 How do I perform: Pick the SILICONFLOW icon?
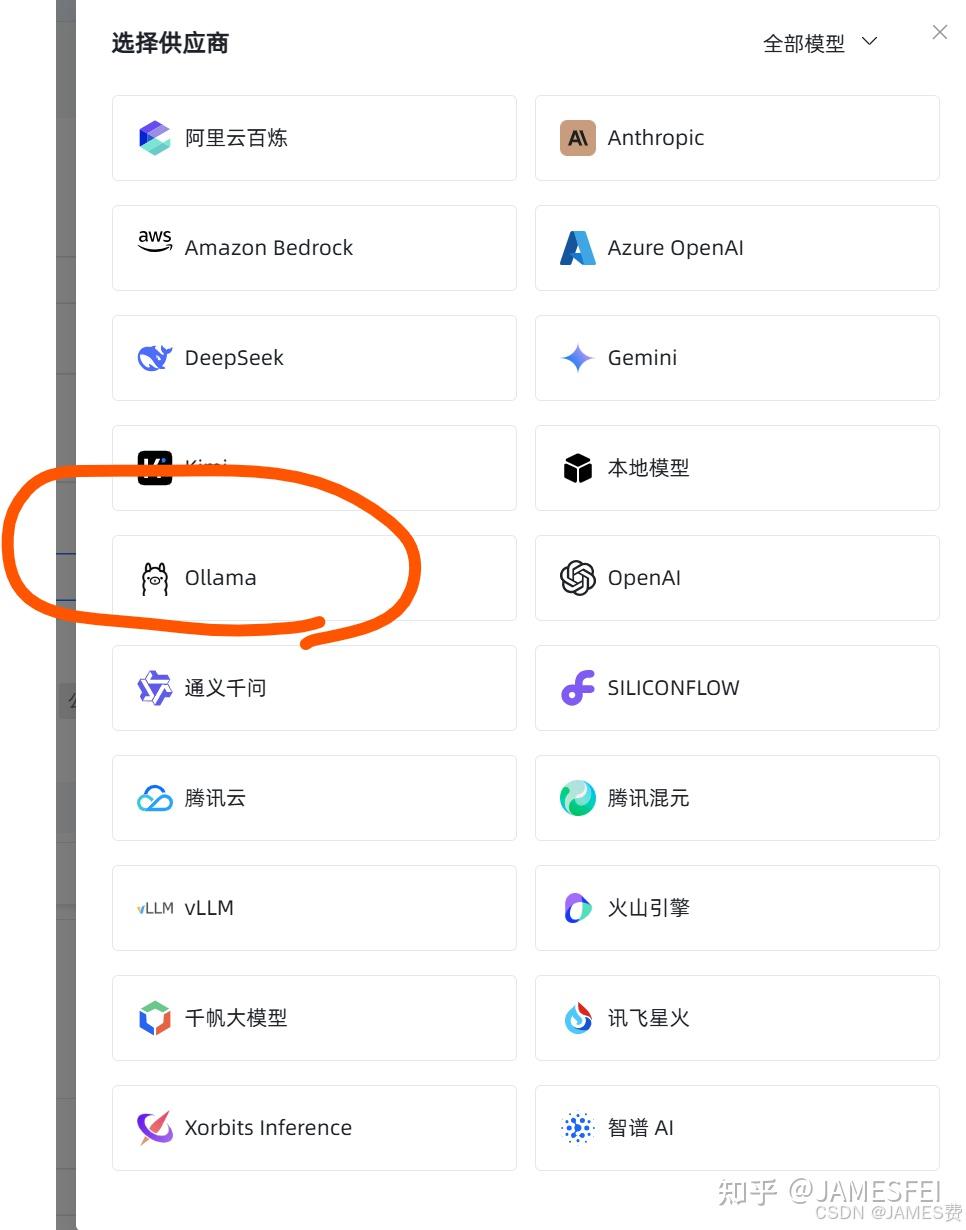pyautogui.click(x=578, y=688)
